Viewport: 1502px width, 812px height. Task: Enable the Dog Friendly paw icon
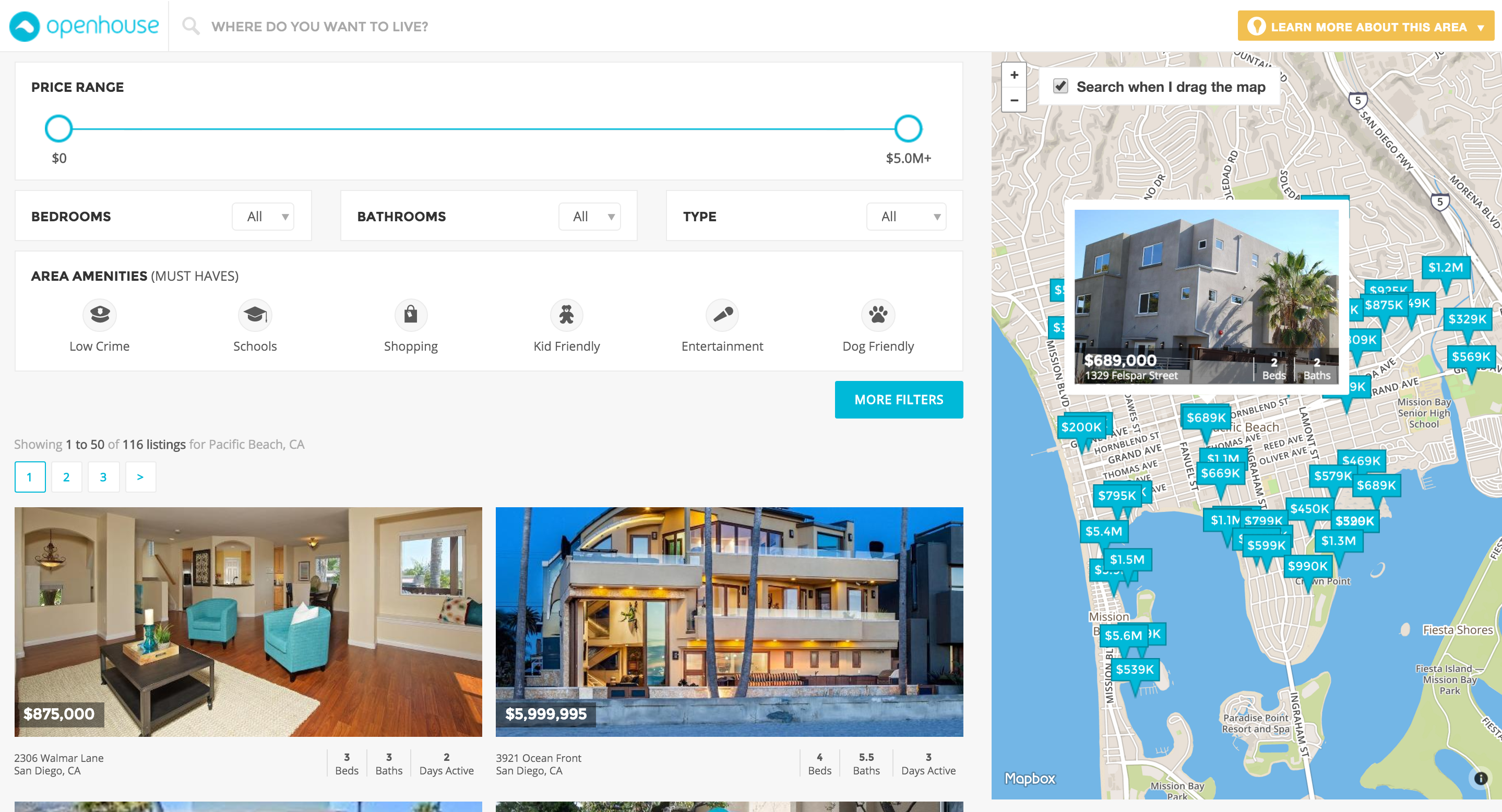[877, 315]
